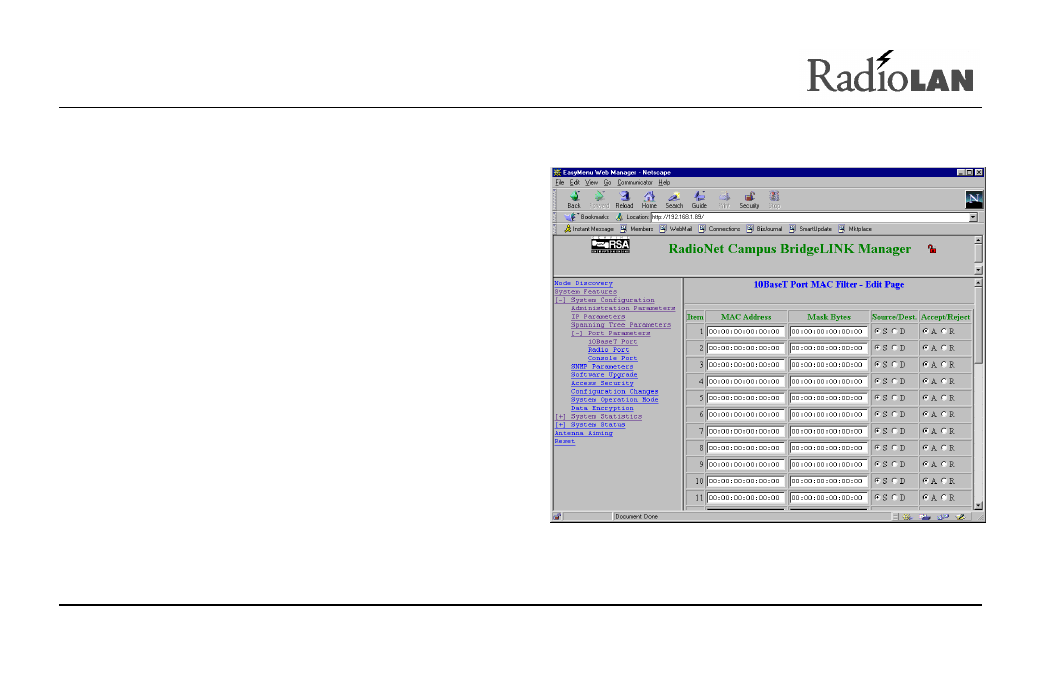Click the page proxy icon beside Location
The image size is (1040, 673).
[x=619, y=217]
